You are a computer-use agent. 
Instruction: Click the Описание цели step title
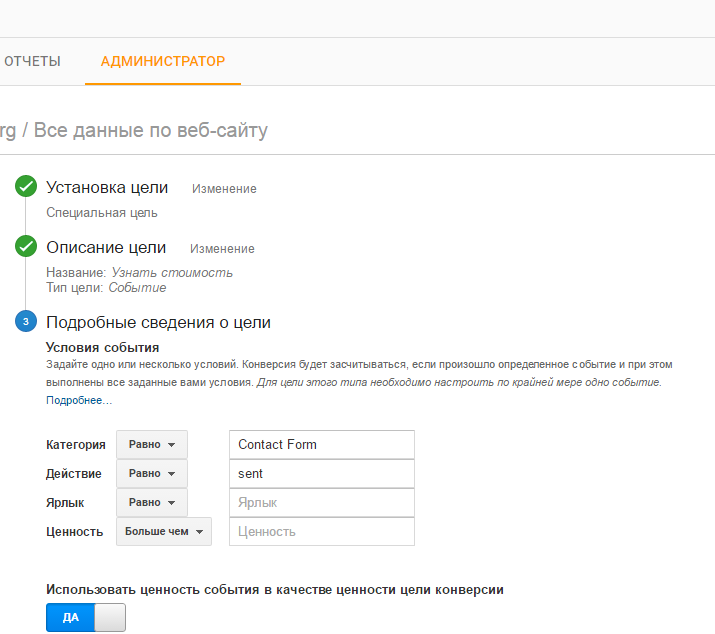106,248
